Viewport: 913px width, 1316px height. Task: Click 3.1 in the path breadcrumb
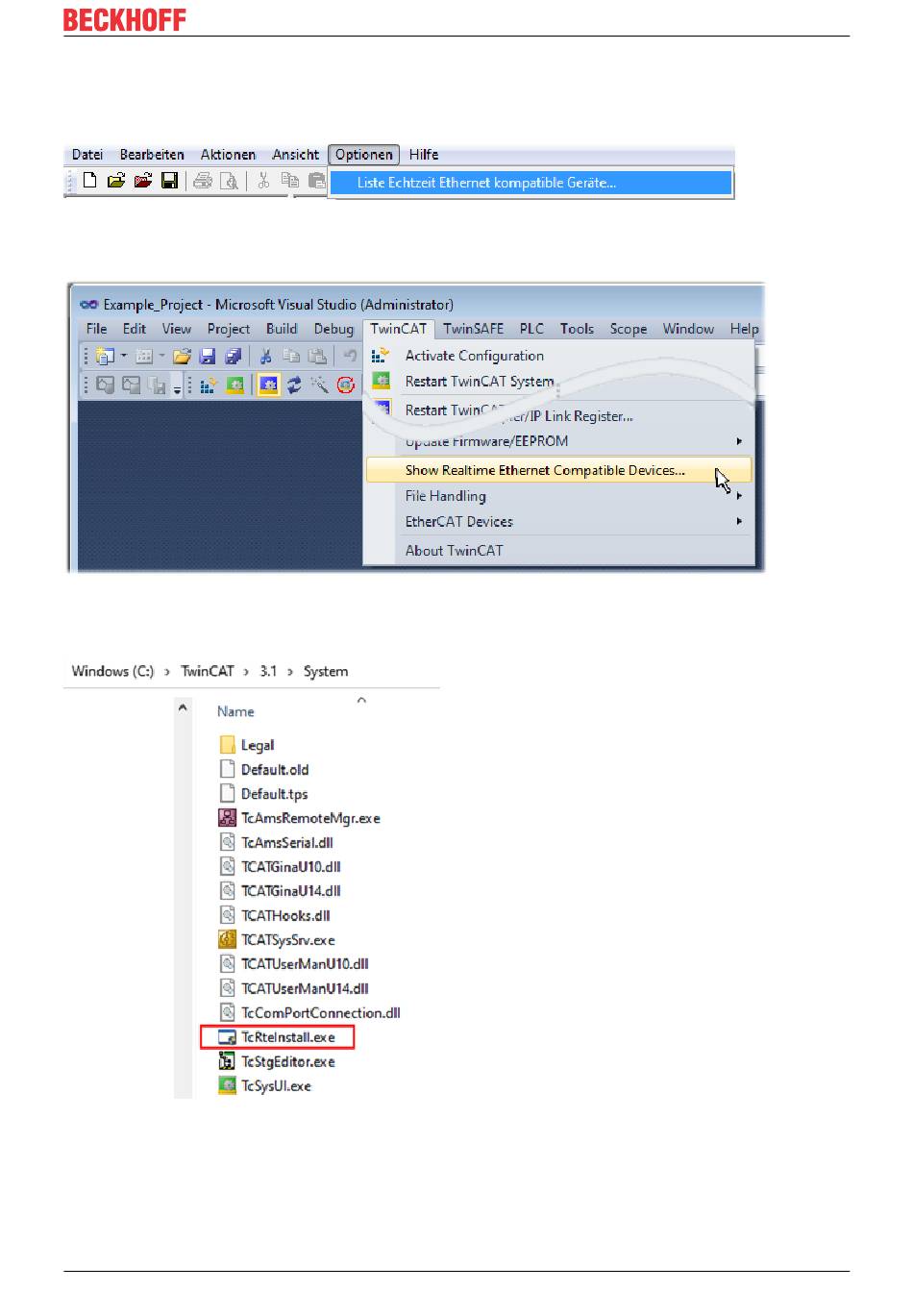[x=268, y=671]
